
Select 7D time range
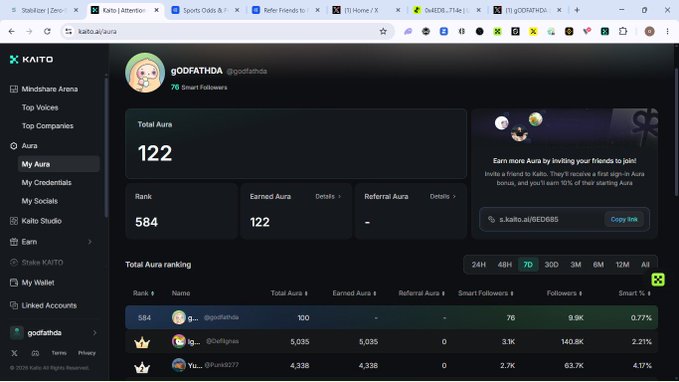click(x=528, y=265)
